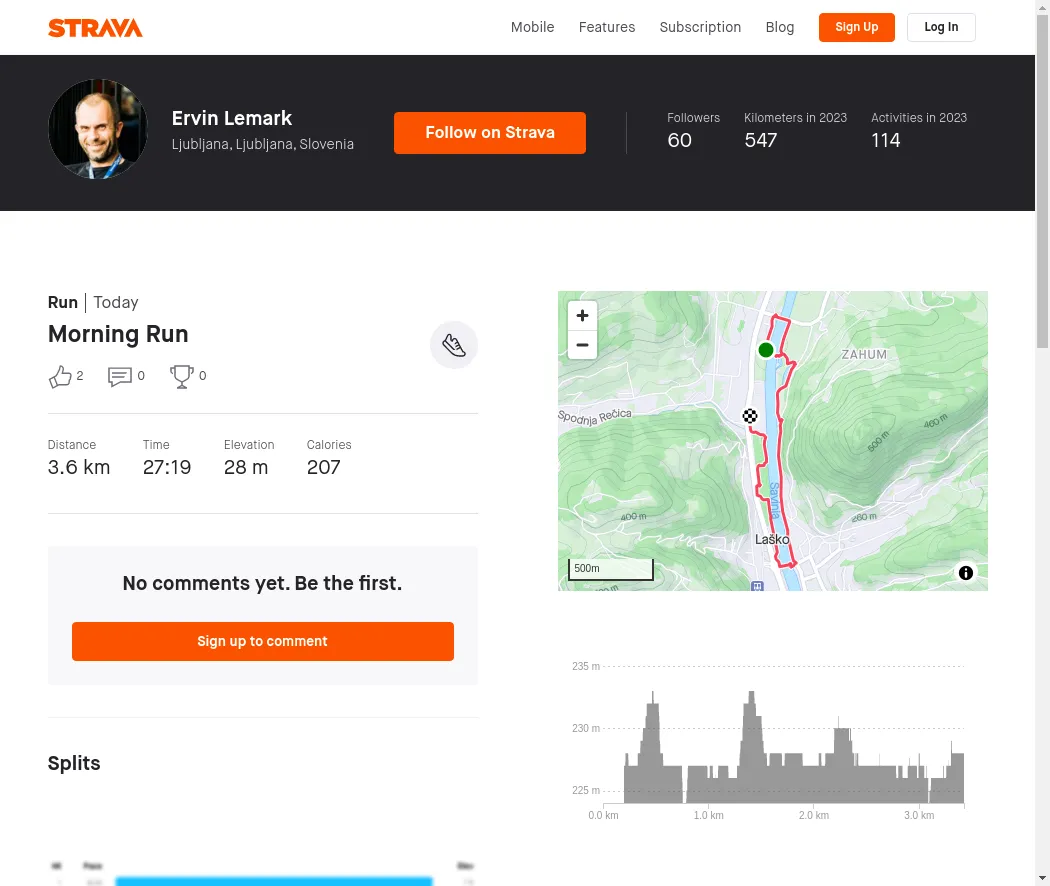Click the 500m map scale bar
This screenshot has height=886, width=1050.
(x=611, y=569)
